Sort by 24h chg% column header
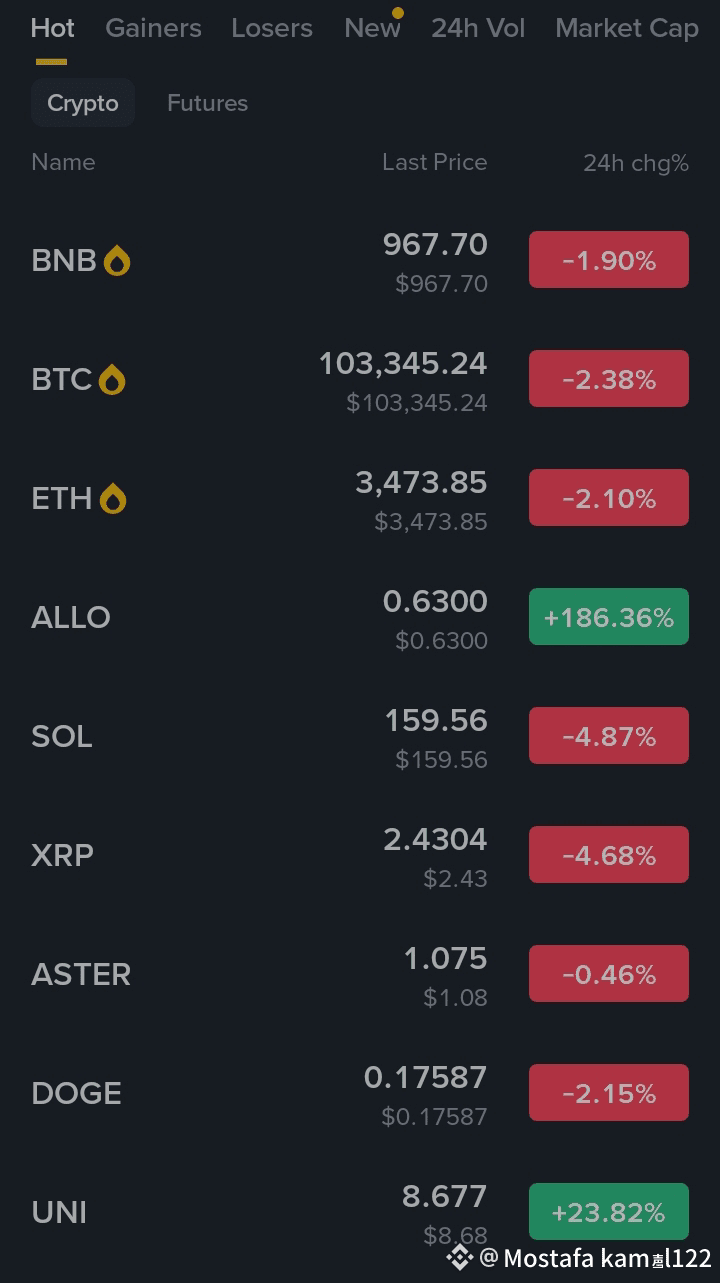This screenshot has width=720, height=1283. click(636, 163)
